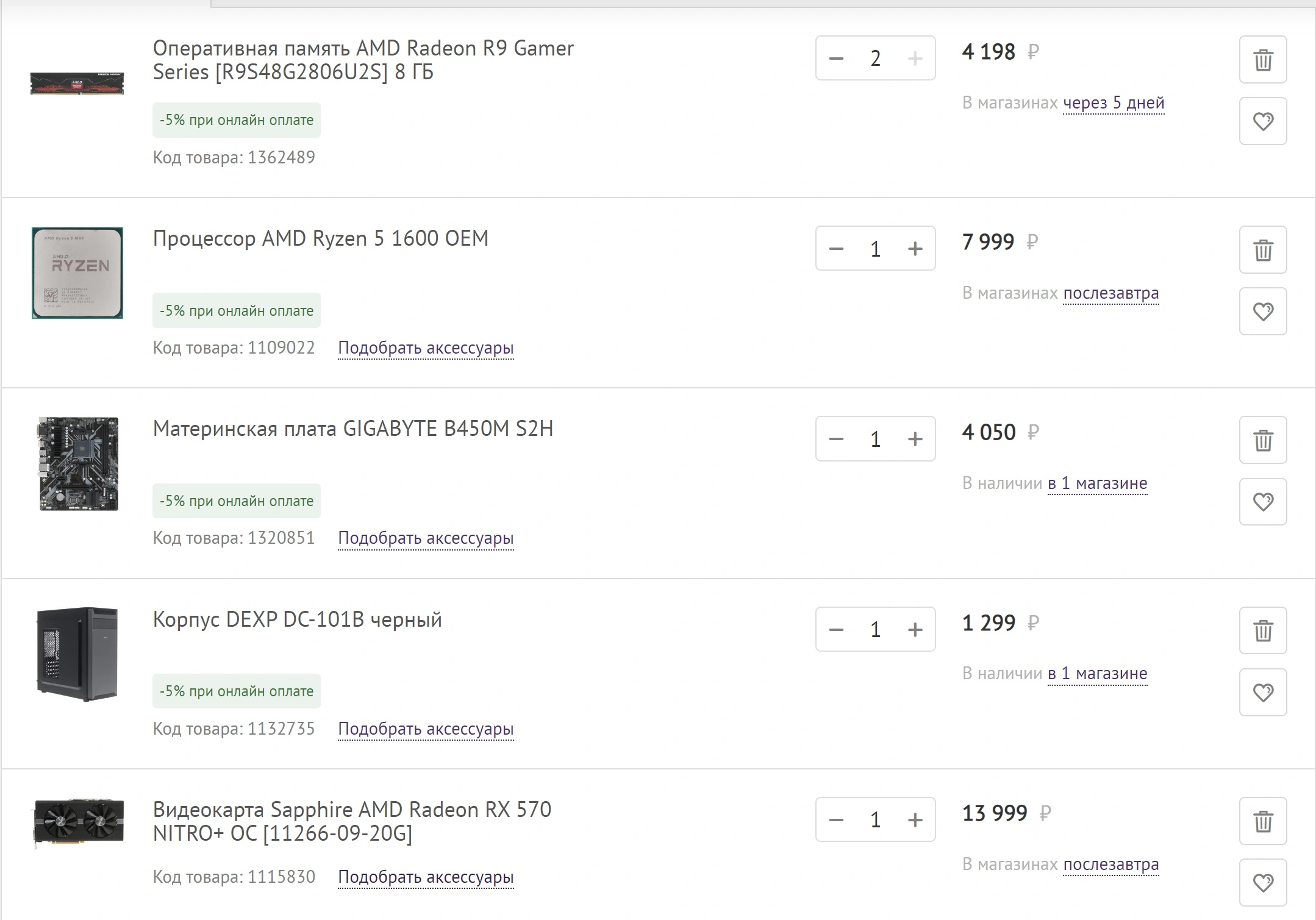
Task: Increase quantity of Sapphire RX 570 video card
Action: 915,820
